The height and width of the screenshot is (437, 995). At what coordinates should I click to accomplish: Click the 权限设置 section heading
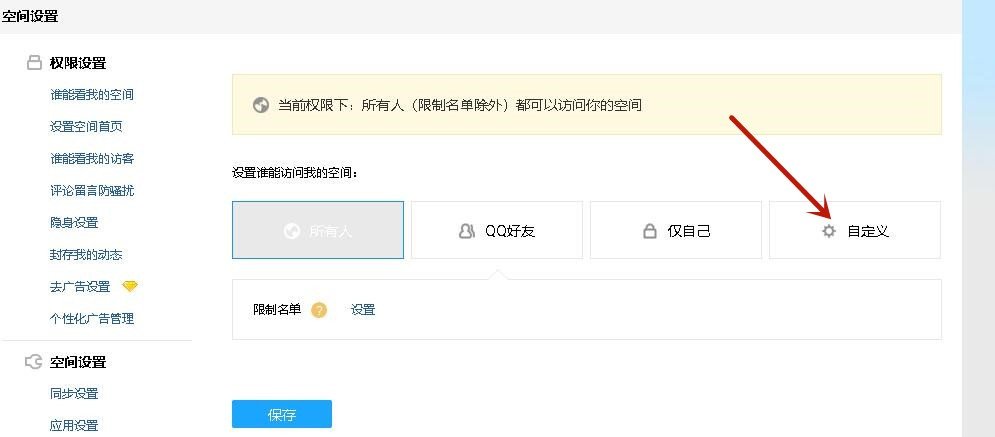(x=78, y=63)
